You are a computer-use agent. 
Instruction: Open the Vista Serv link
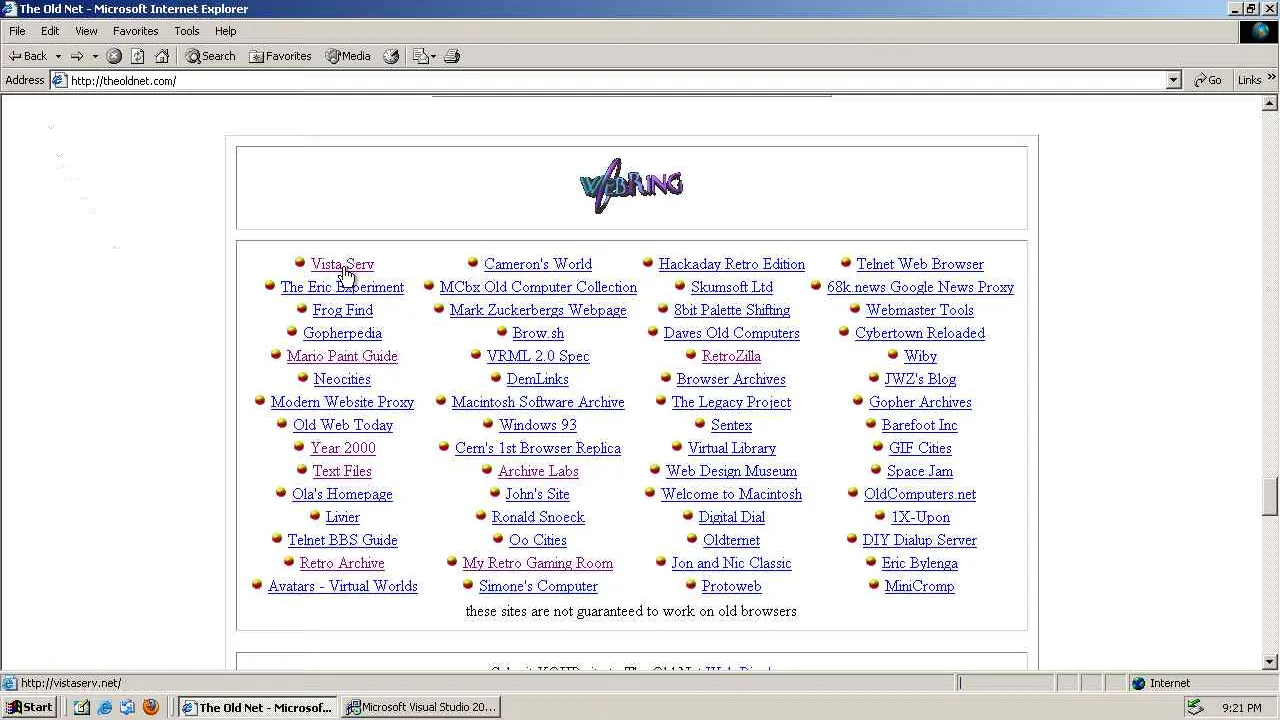[x=342, y=264]
